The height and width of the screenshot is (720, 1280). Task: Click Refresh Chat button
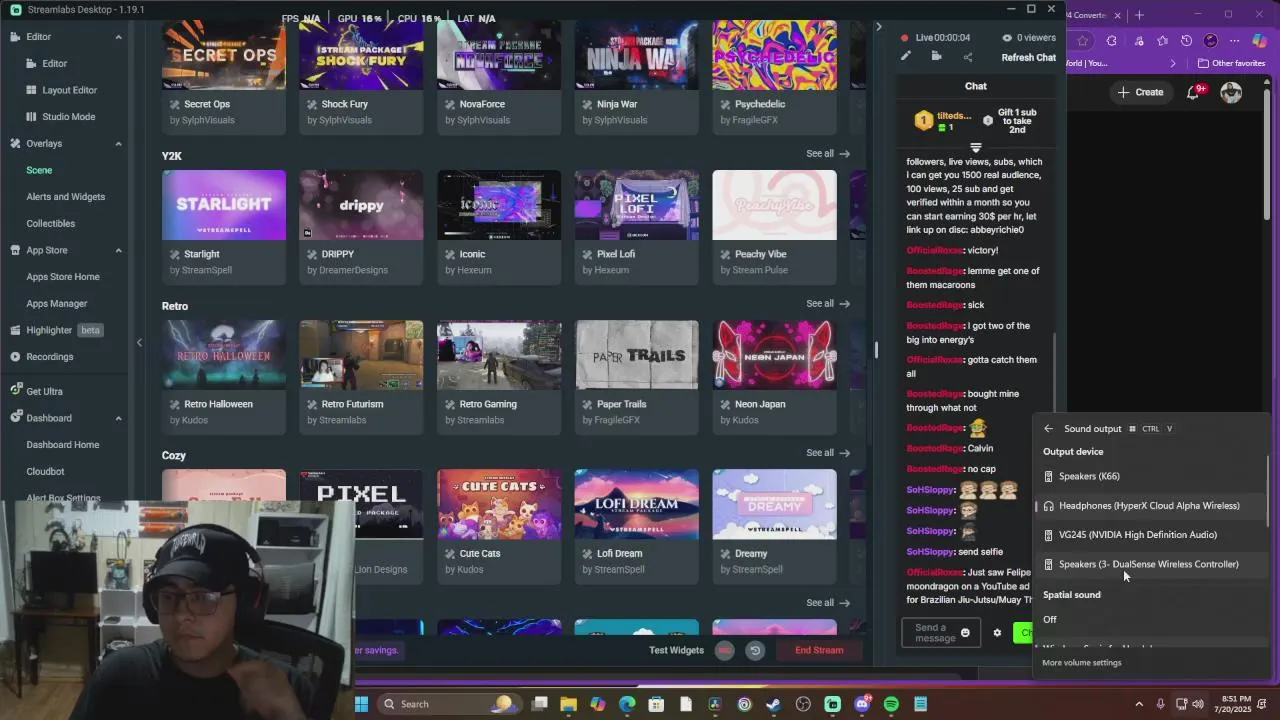point(1028,57)
